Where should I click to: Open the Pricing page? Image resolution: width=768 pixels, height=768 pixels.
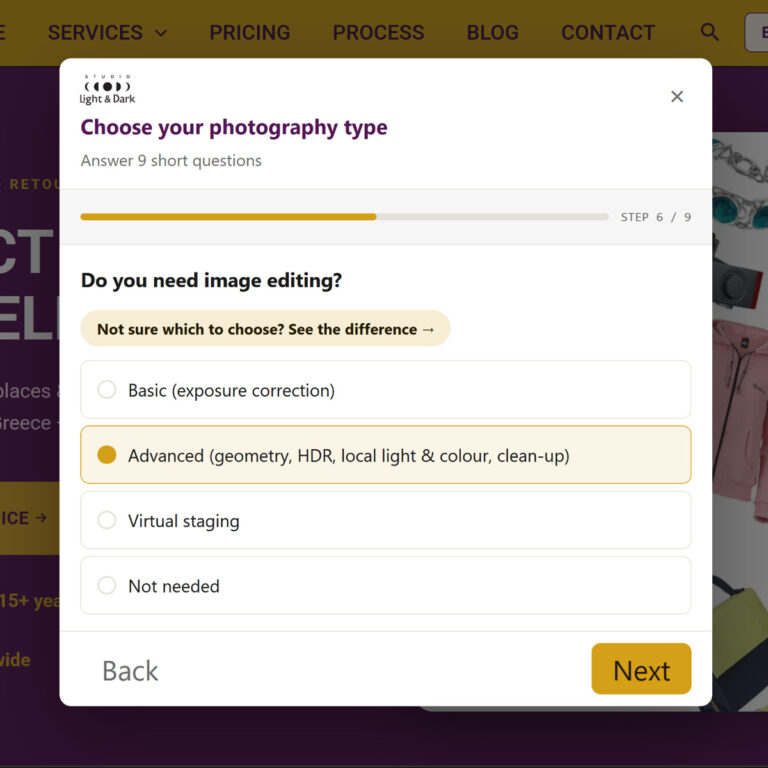coord(250,33)
